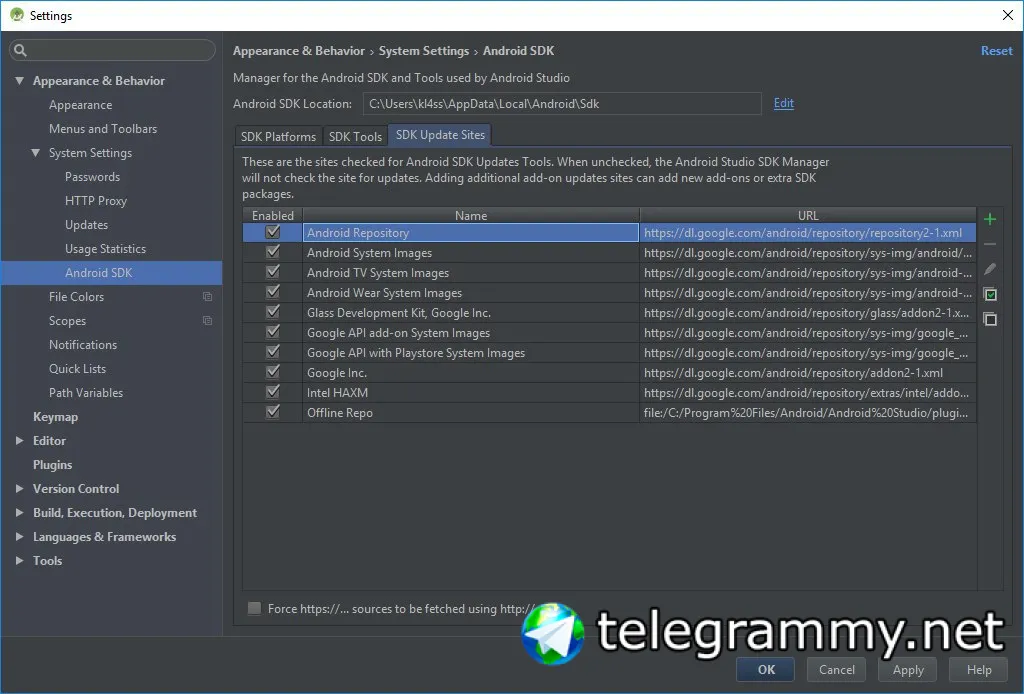Click the Select All checkbox icon
1024x694 pixels.
point(990,294)
